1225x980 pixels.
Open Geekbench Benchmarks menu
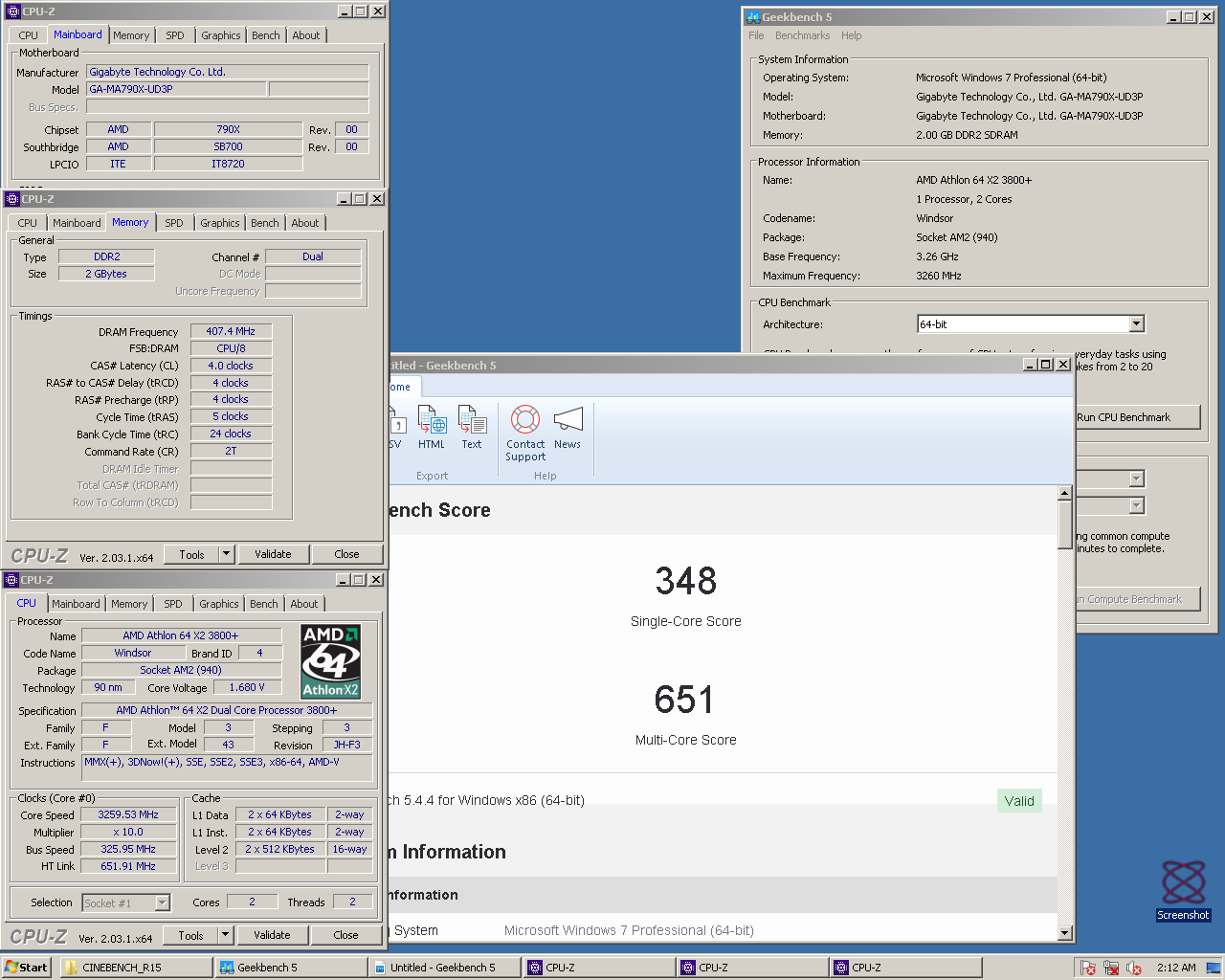tap(802, 35)
